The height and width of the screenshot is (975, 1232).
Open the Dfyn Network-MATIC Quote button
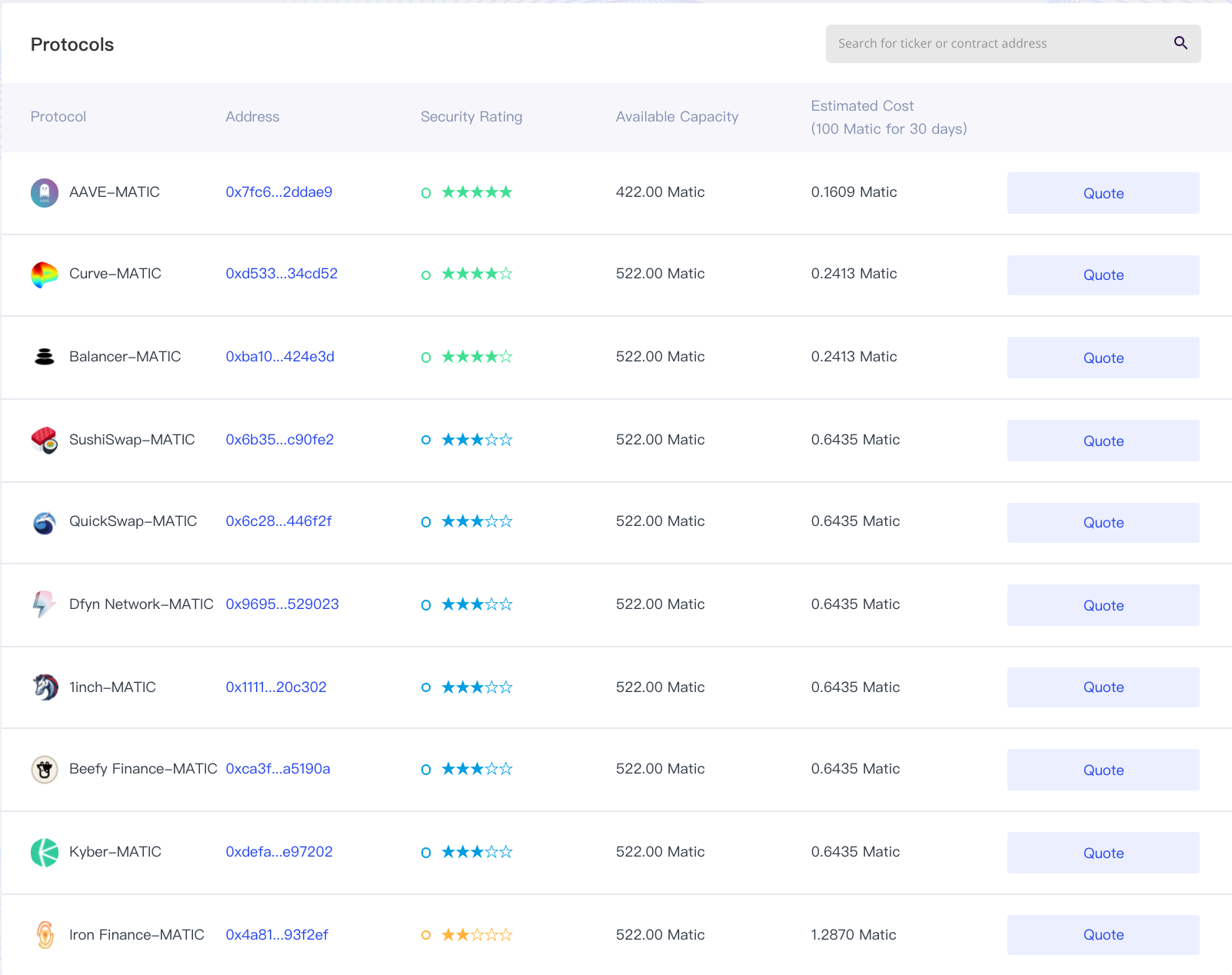click(1103, 605)
